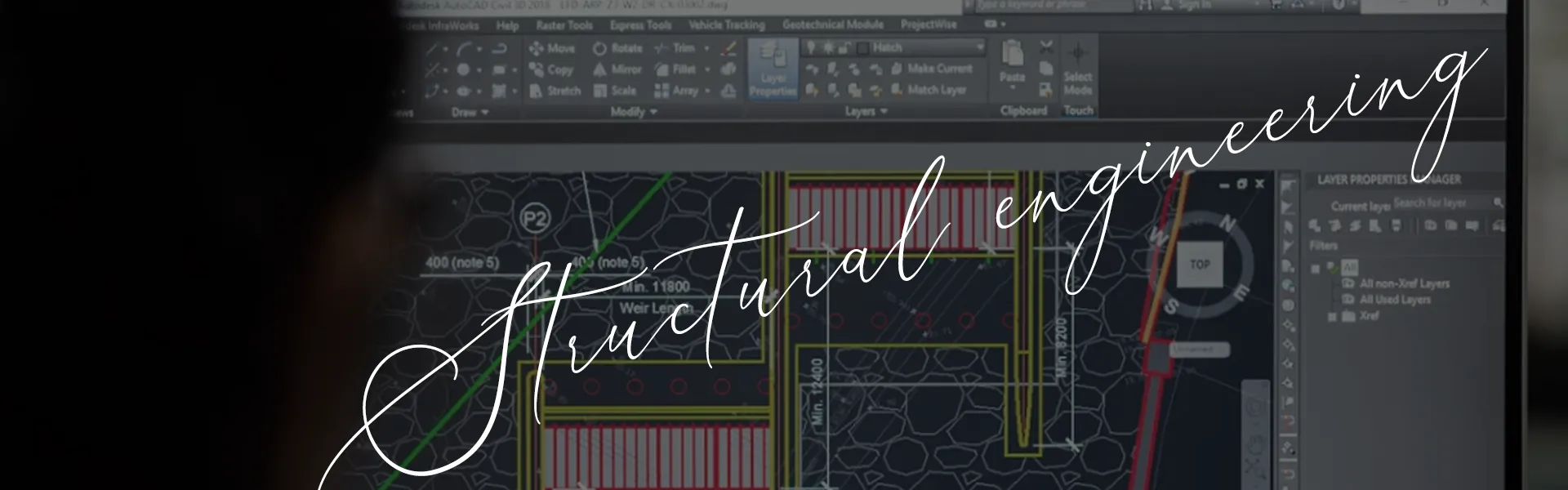The image size is (1568, 490).
Task: Open the Raster Tools tab
Action: tap(563, 25)
